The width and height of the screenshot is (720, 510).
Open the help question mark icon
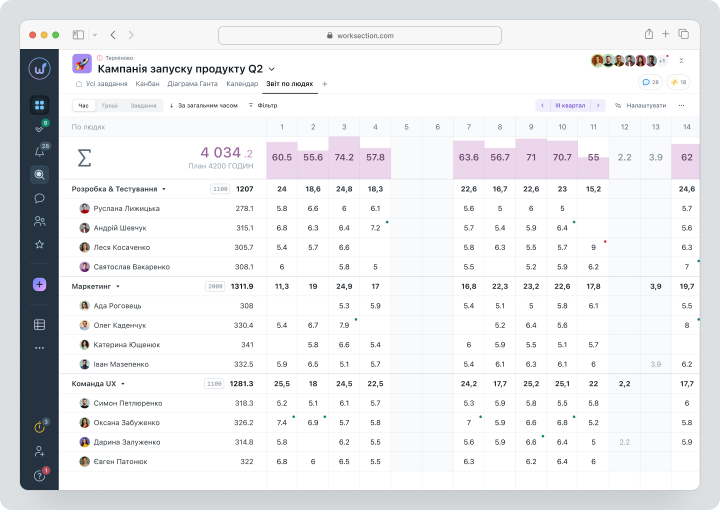point(39,476)
